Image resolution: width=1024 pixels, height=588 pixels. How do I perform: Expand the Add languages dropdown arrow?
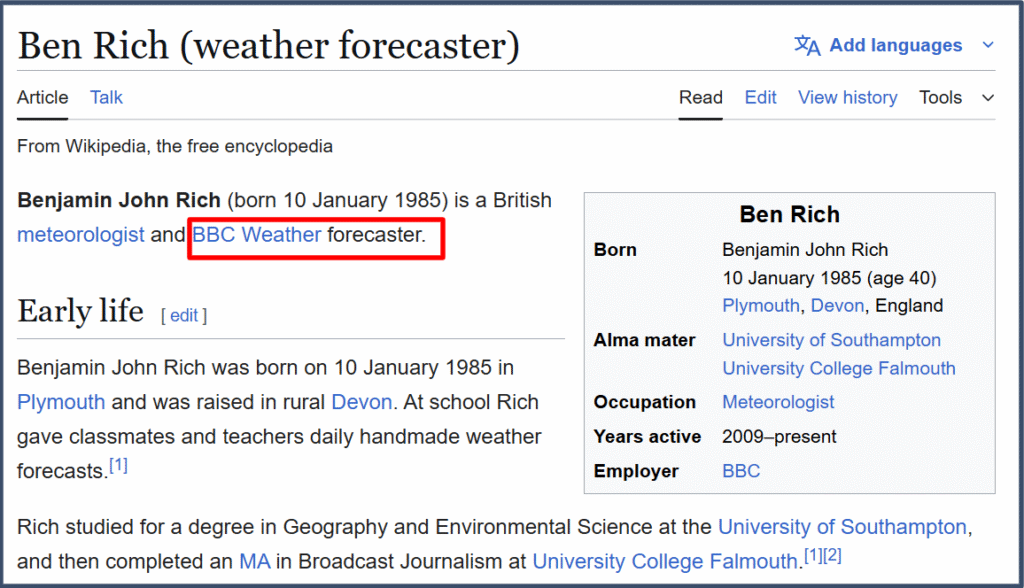pos(988,45)
